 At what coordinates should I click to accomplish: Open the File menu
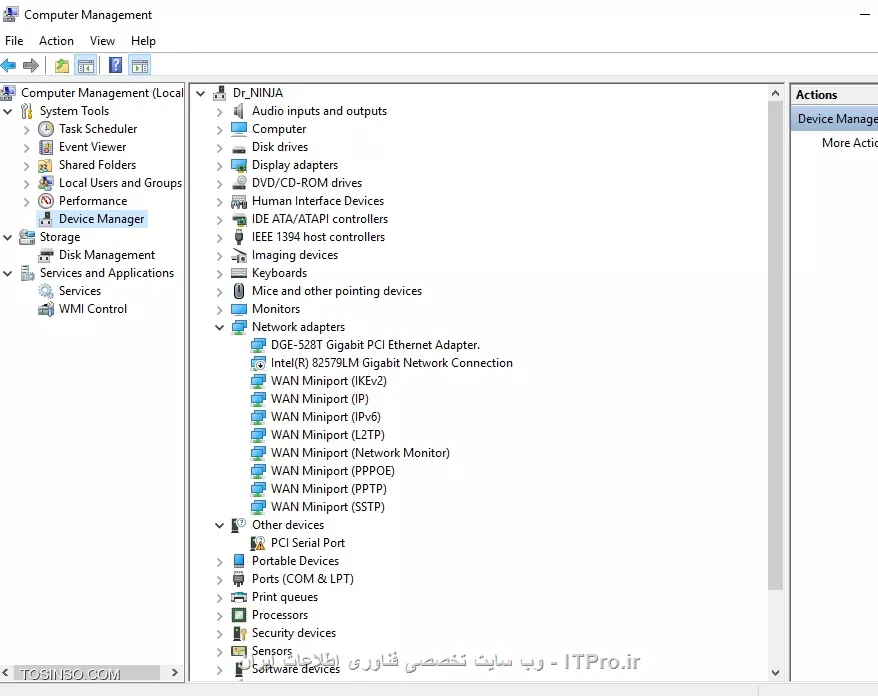click(14, 41)
